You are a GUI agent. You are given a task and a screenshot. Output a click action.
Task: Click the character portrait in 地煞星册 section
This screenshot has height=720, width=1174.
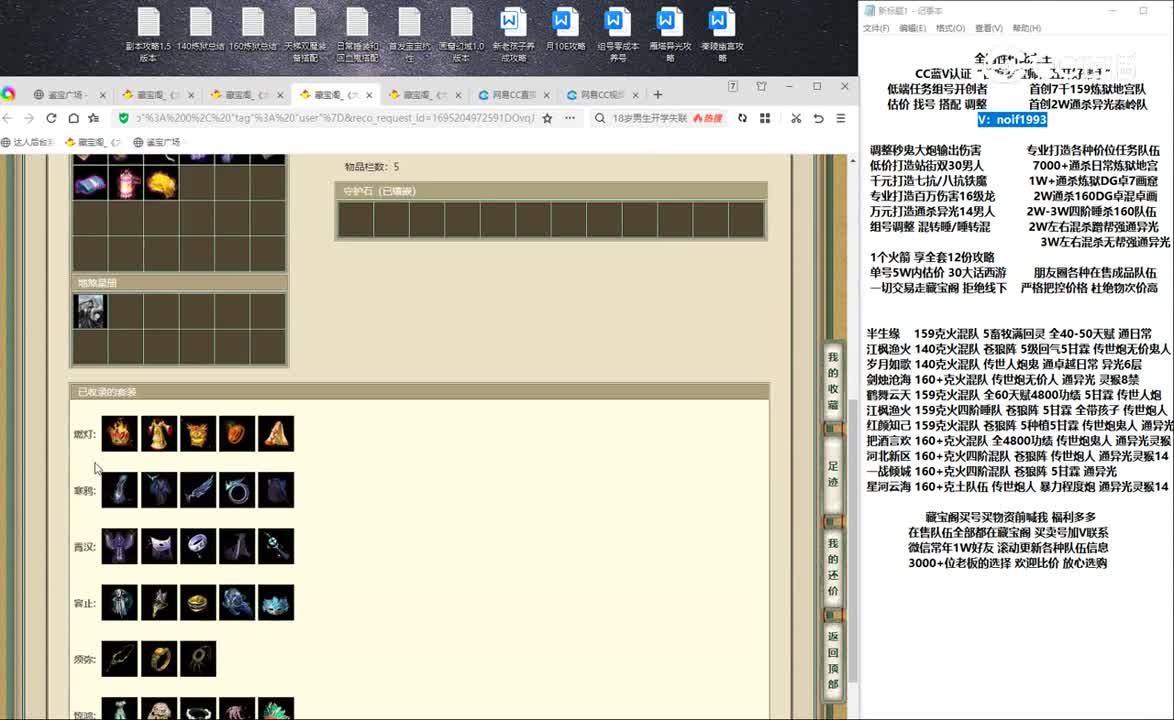point(90,311)
